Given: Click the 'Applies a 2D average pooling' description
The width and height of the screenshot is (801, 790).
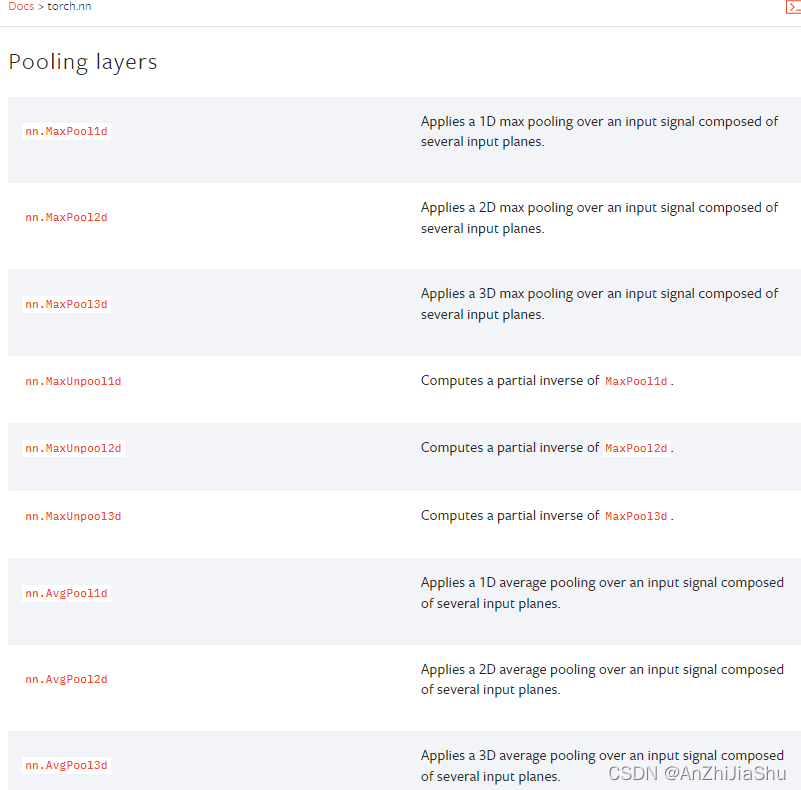Looking at the screenshot, I should click(602, 679).
